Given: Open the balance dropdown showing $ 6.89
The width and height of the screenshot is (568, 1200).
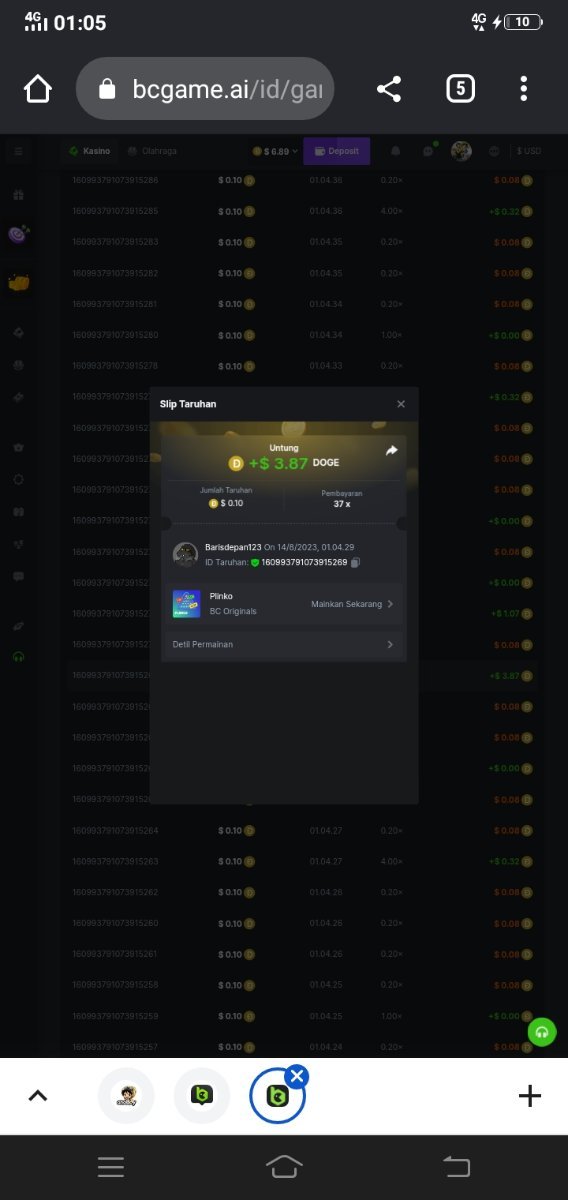Looking at the screenshot, I should click(275, 151).
